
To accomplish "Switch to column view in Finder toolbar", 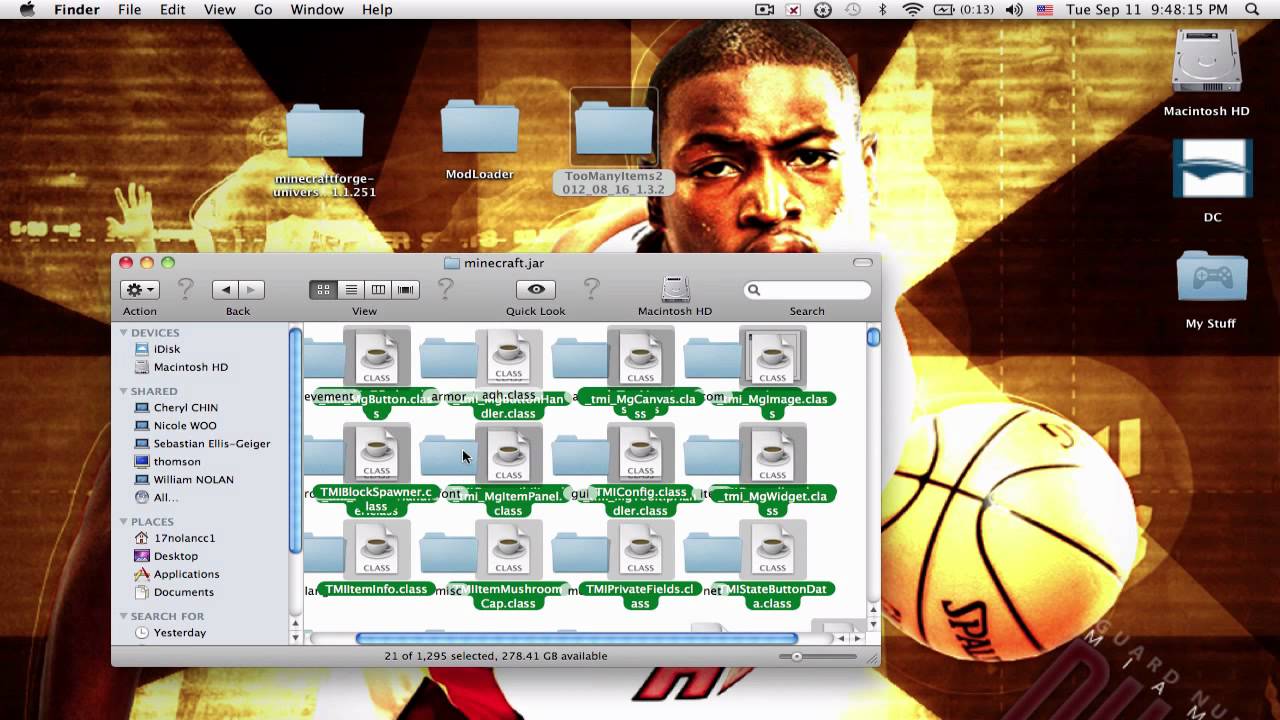I will 378,289.
